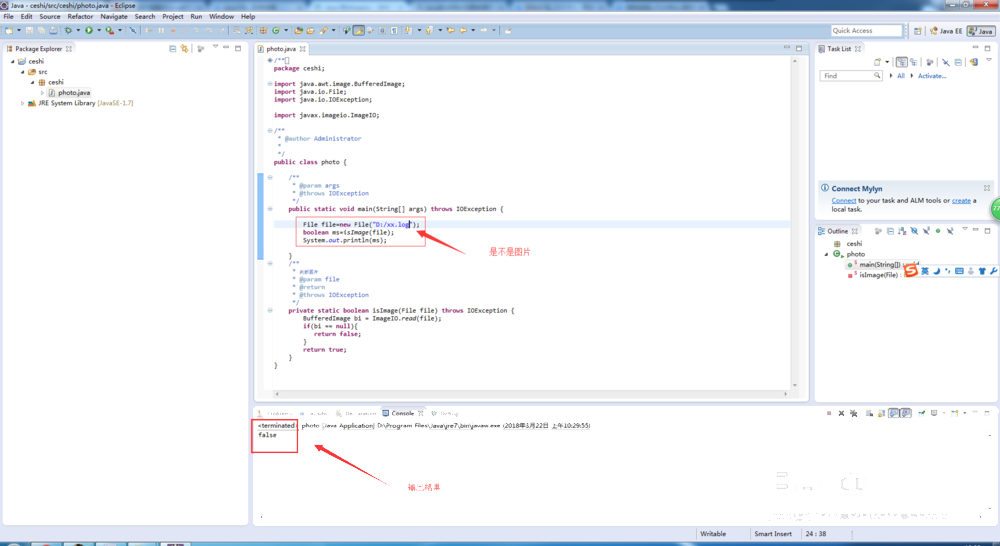Viewport: 1000px width, 546px height.
Task: Open the File menu
Action: [8, 17]
